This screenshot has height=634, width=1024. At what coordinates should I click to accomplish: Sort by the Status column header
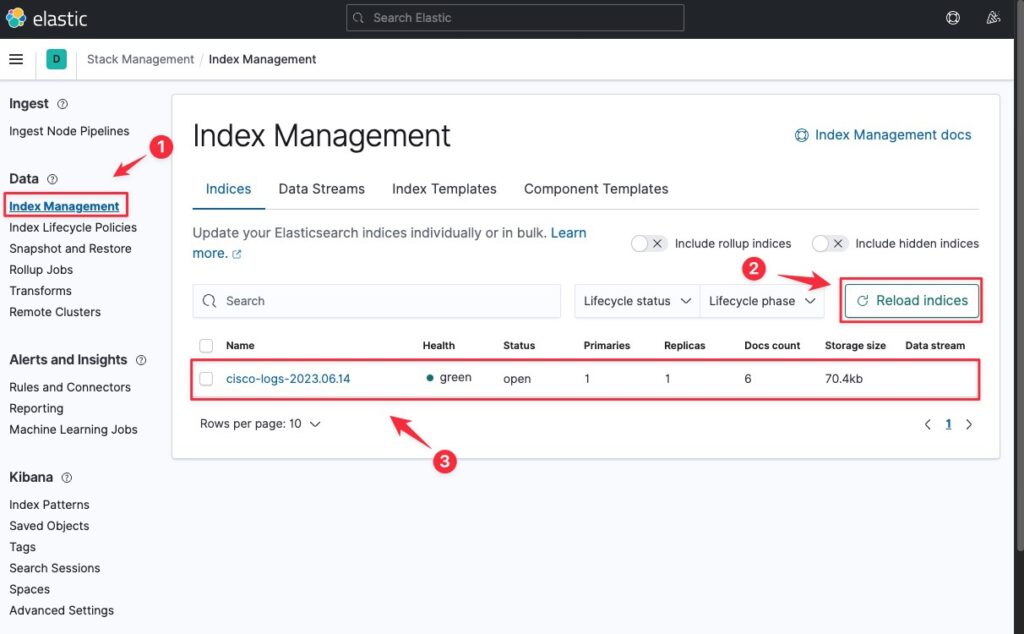519,345
